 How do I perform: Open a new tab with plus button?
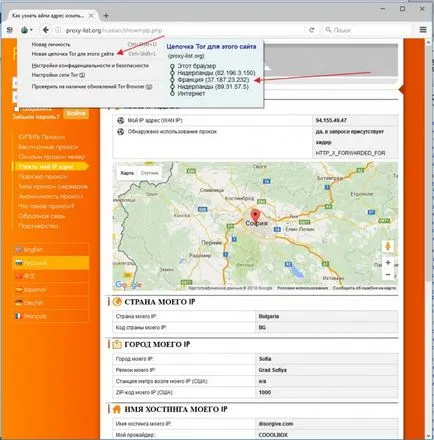[x=106, y=16]
